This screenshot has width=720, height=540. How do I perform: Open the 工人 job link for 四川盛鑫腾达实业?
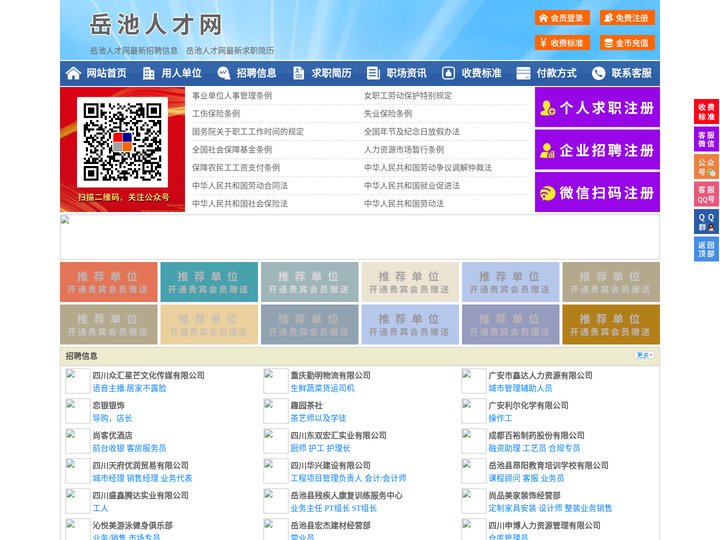pos(100,508)
